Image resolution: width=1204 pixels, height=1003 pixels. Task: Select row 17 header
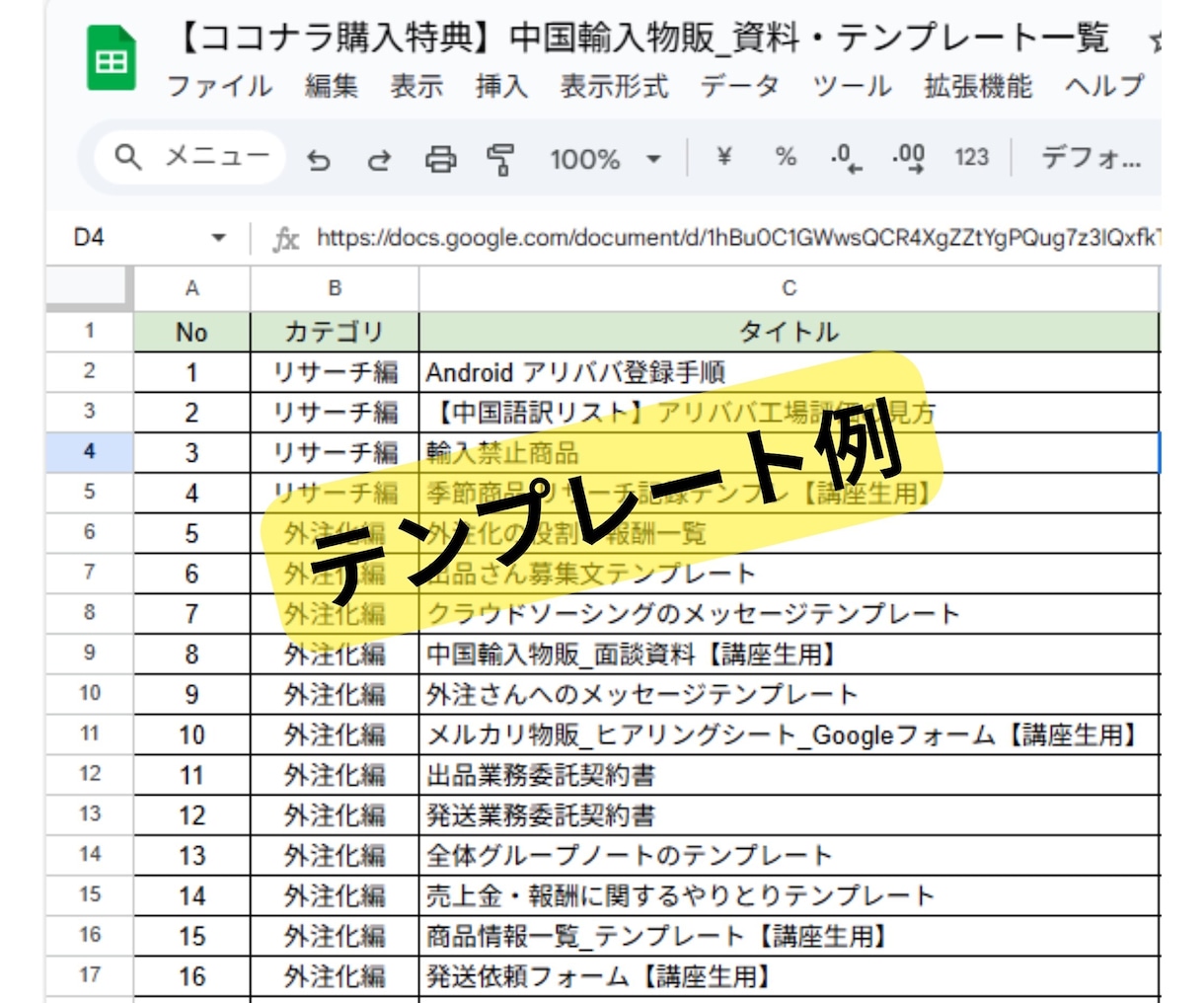pyautogui.click(x=90, y=975)
